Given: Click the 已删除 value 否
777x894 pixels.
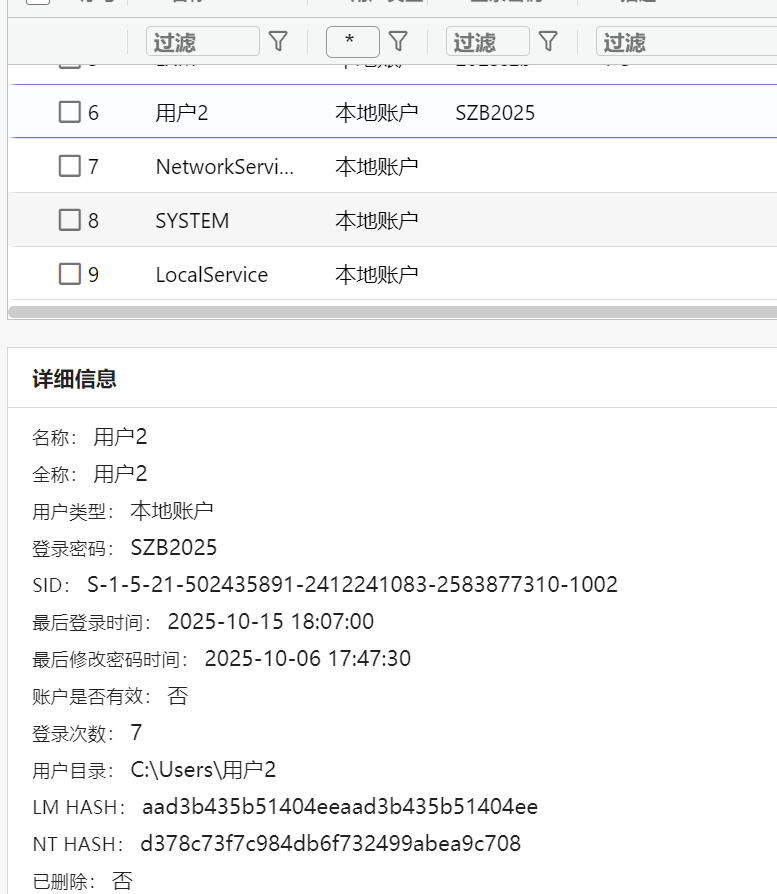Looking at the screenshot, I should (122, 881).
